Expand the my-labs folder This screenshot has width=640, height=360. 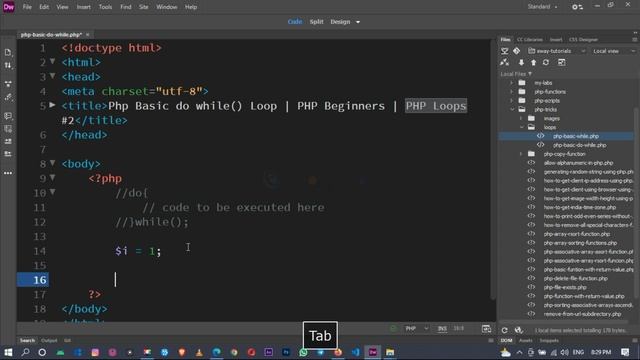point(511,83)
